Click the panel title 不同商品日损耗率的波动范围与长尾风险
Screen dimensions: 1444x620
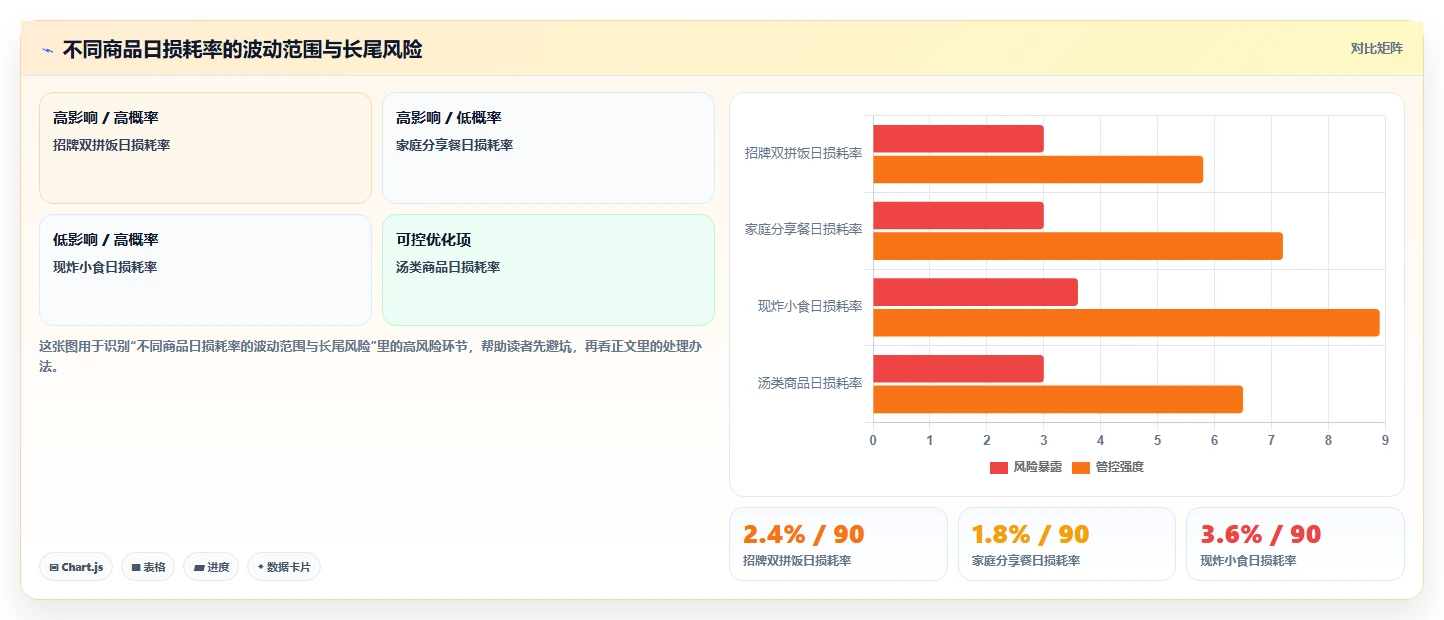click(x=242, y=50)
